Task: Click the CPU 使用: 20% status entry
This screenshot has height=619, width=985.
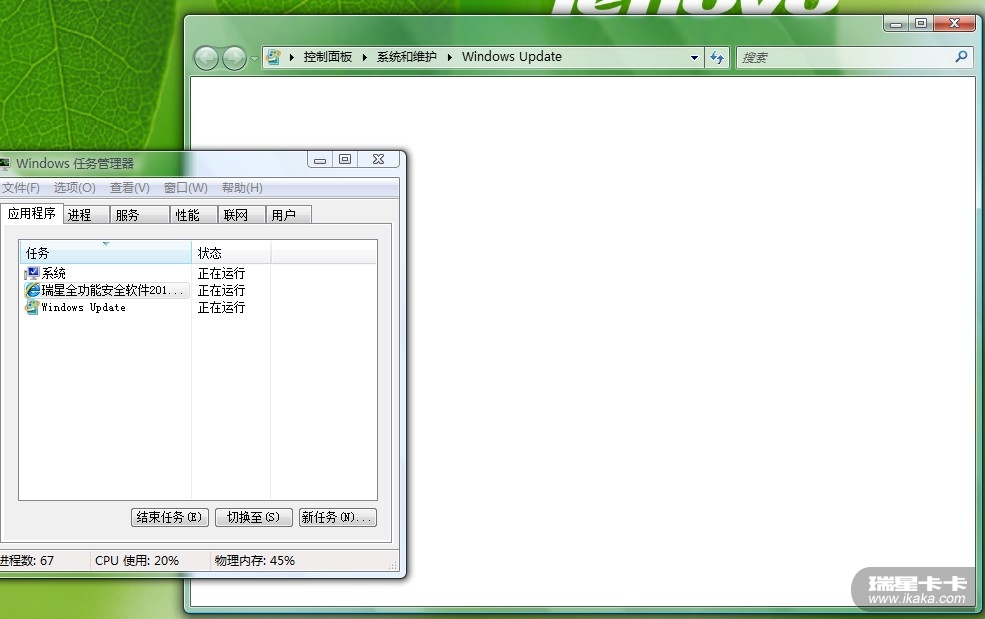Action: click(137, 561)
